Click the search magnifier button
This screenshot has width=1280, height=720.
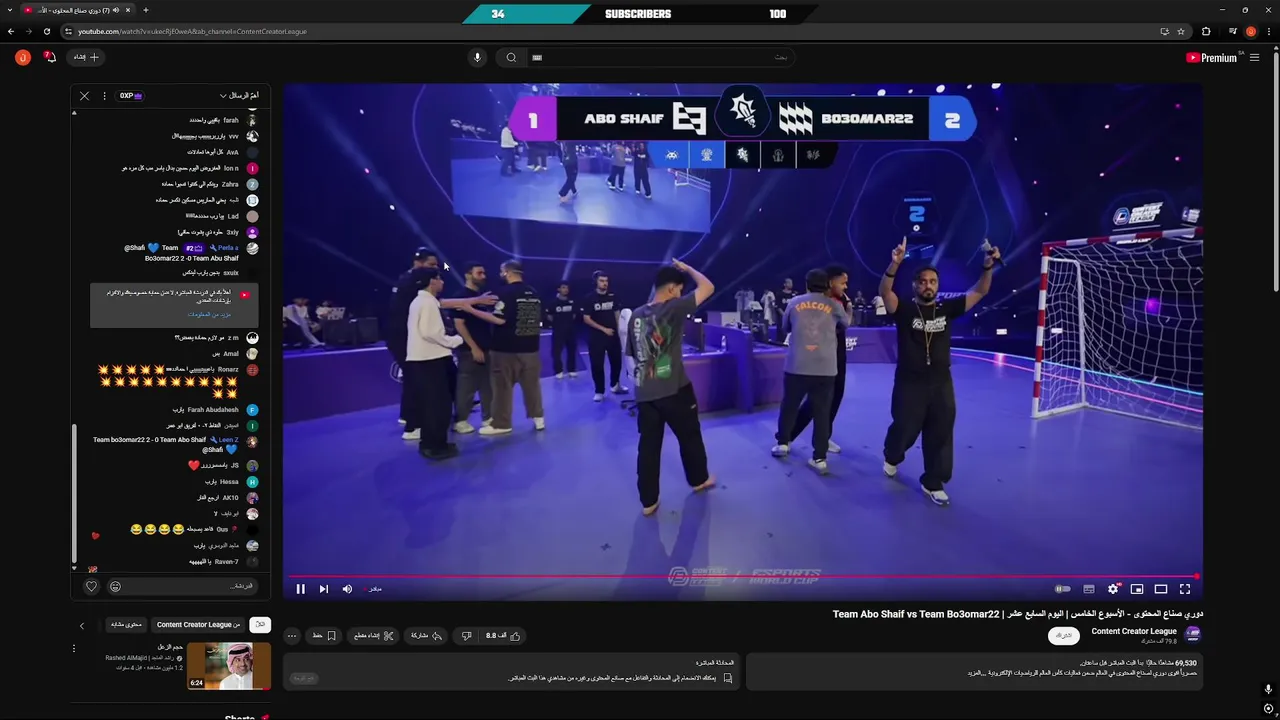pyautogui.click(x=511, y=57)
